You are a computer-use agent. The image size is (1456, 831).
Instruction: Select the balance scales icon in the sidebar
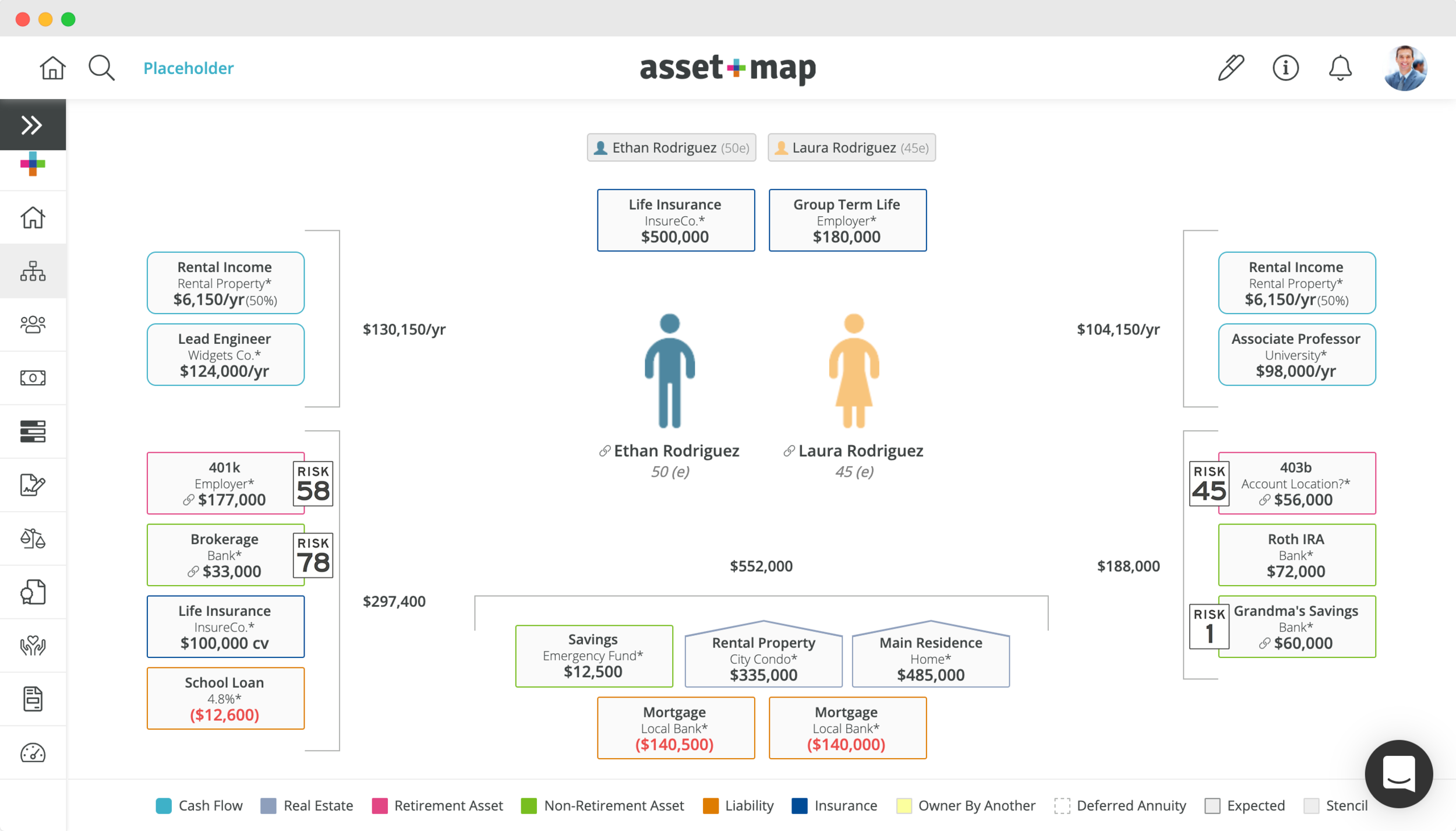click(x=33, y=538)
